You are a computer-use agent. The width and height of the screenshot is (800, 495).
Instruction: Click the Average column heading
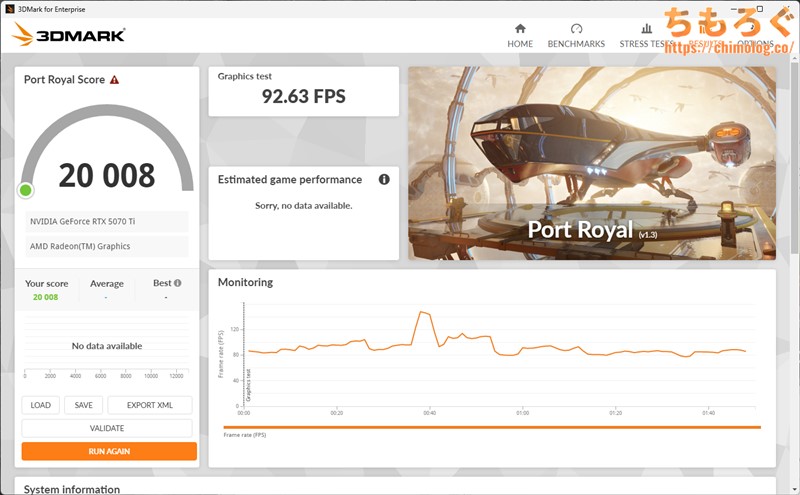(x=107, y=284)
